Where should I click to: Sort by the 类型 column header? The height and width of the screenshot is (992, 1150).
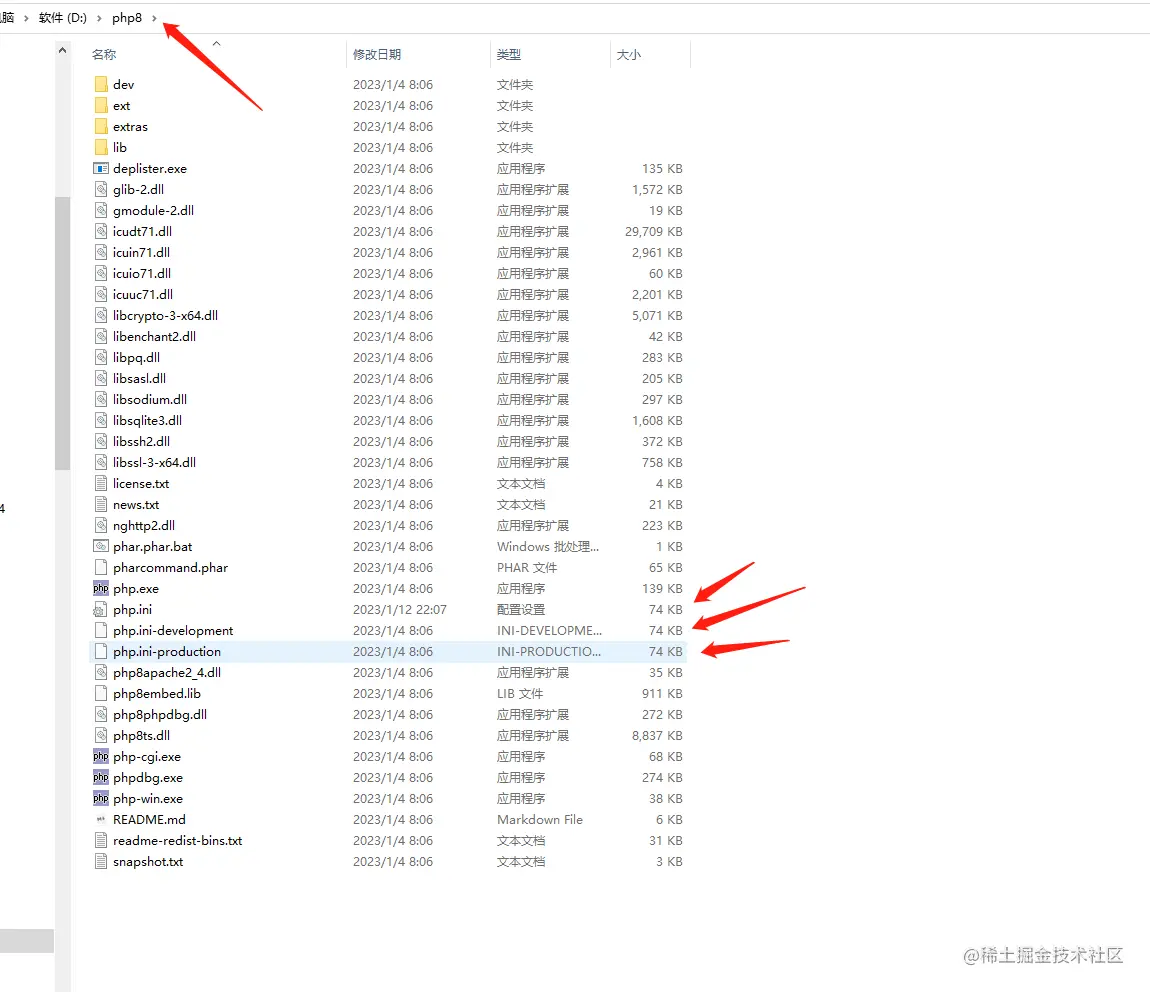click(x=509, y=54)
